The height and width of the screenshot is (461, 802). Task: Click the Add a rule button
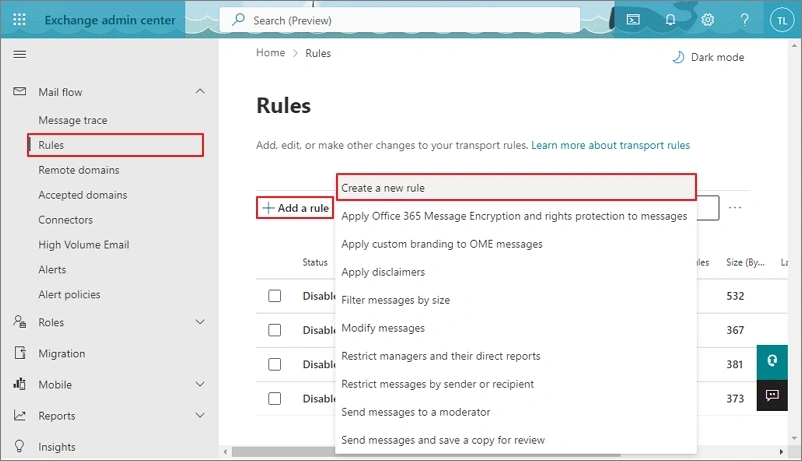tap(295, 208)
